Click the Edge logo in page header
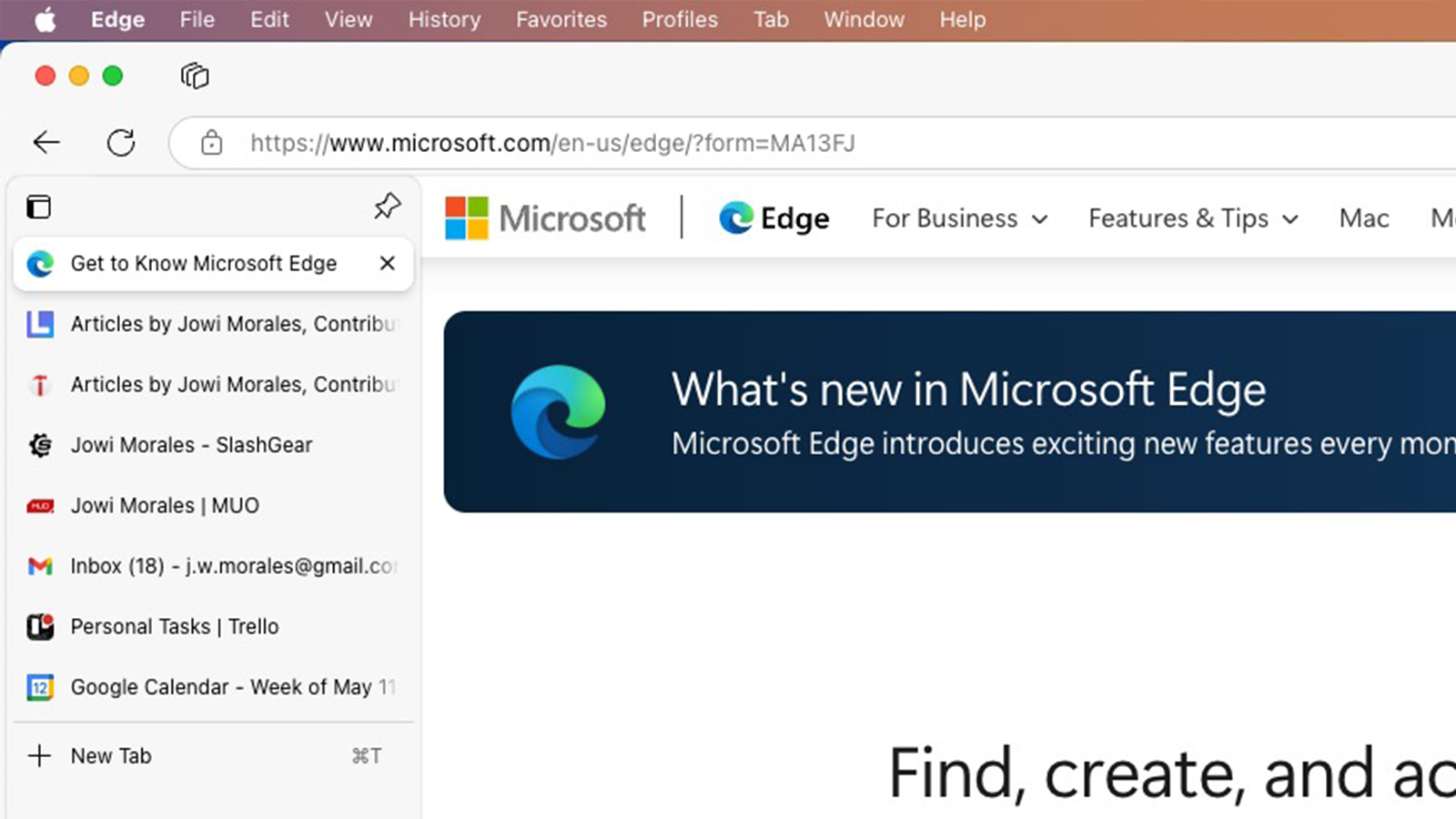 (773, 218)
